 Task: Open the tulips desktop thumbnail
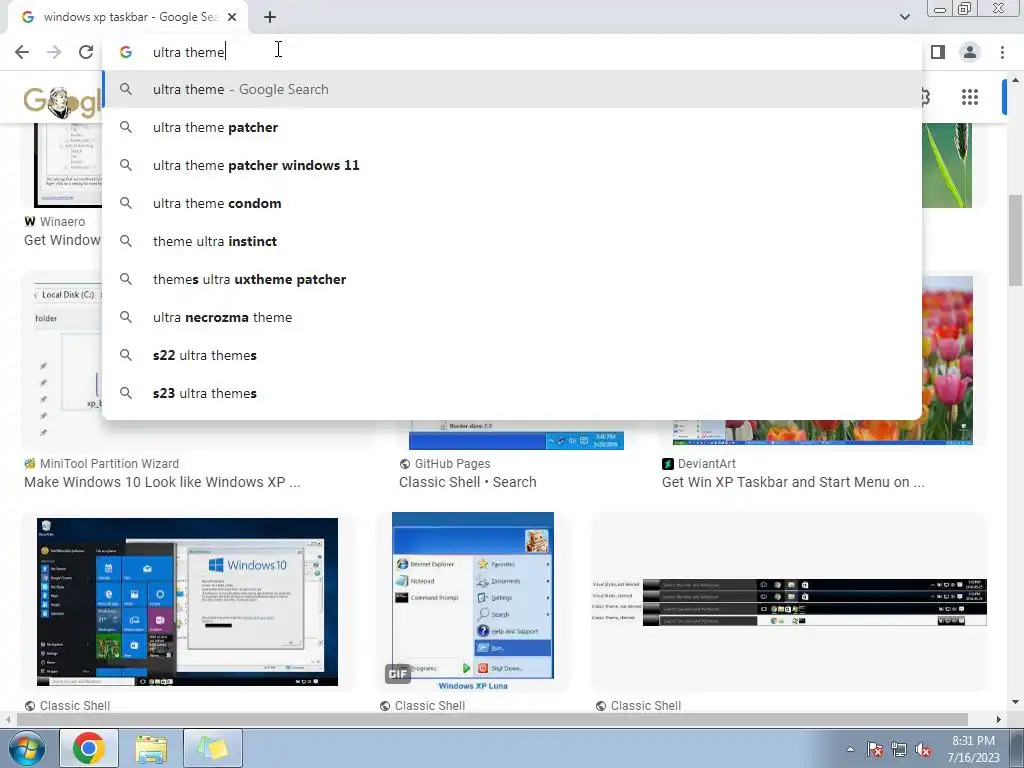click(x=947, y=359)
